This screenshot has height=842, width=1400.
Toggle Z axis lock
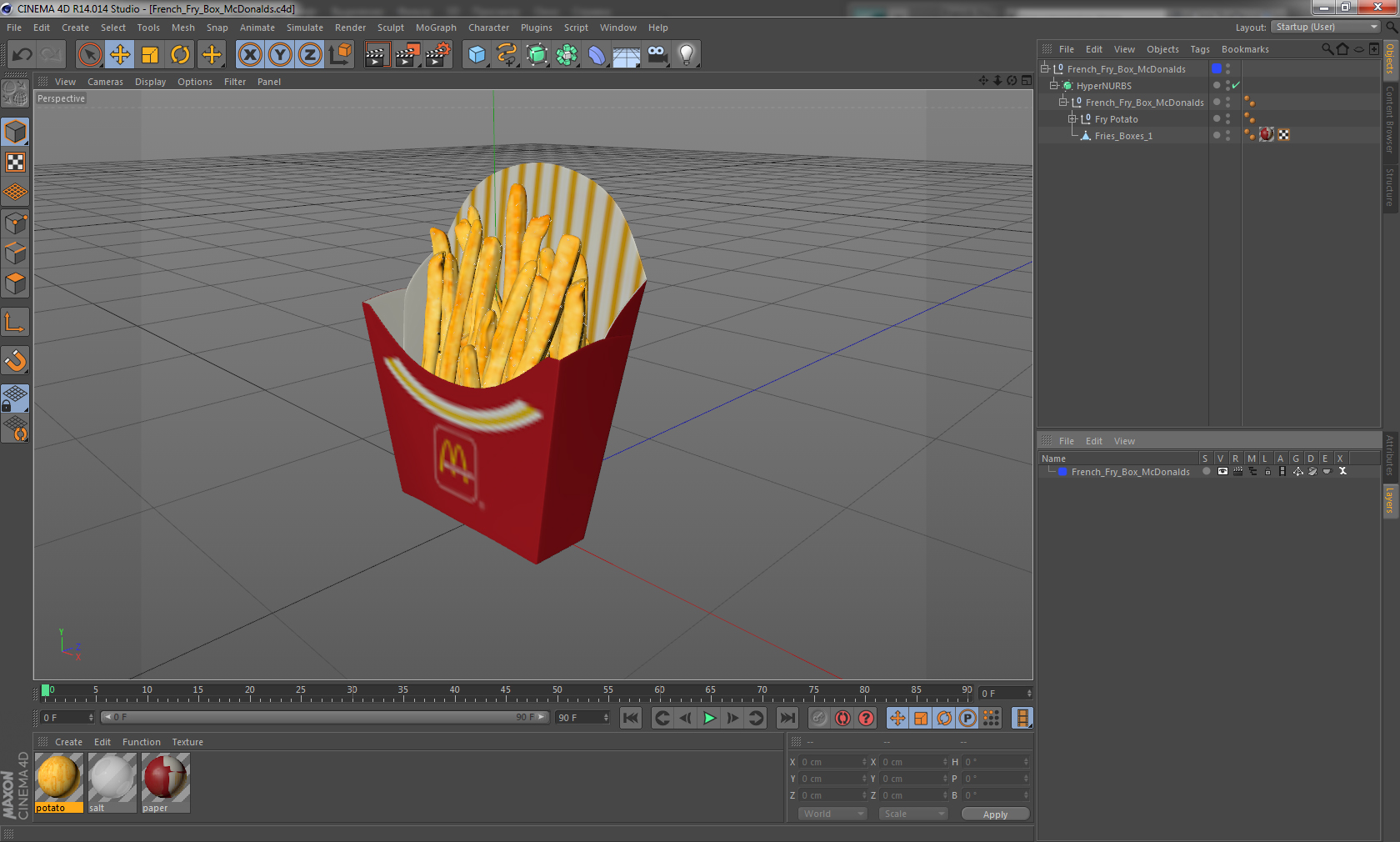(310, 55)
